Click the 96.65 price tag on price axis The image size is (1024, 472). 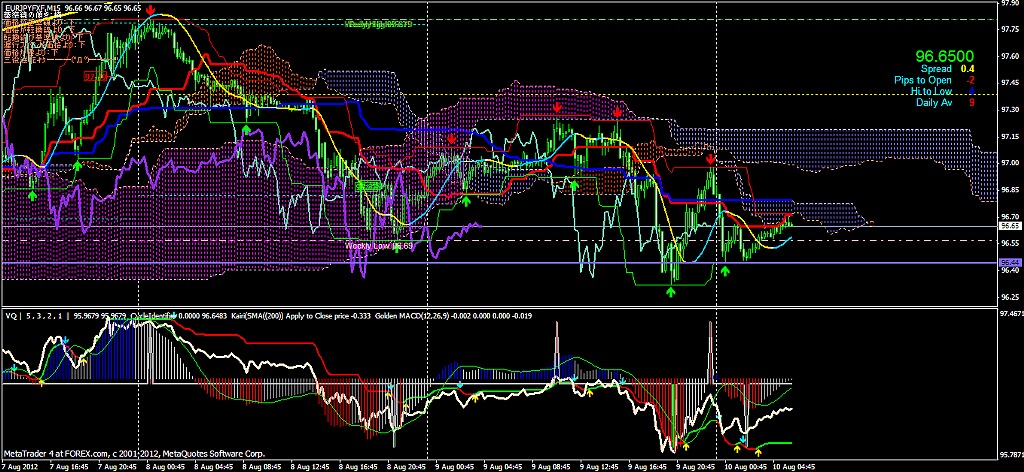coord(1009,228)
